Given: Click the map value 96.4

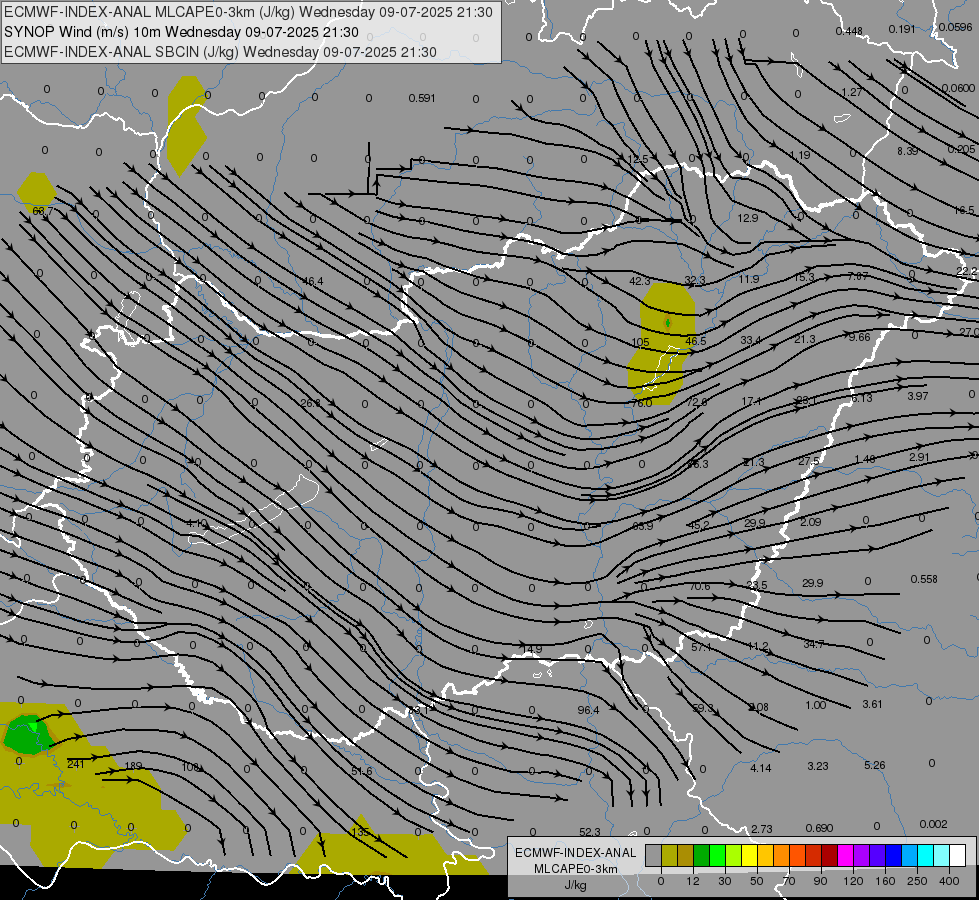Looking at the screenshot, I should tap(589, 710).
